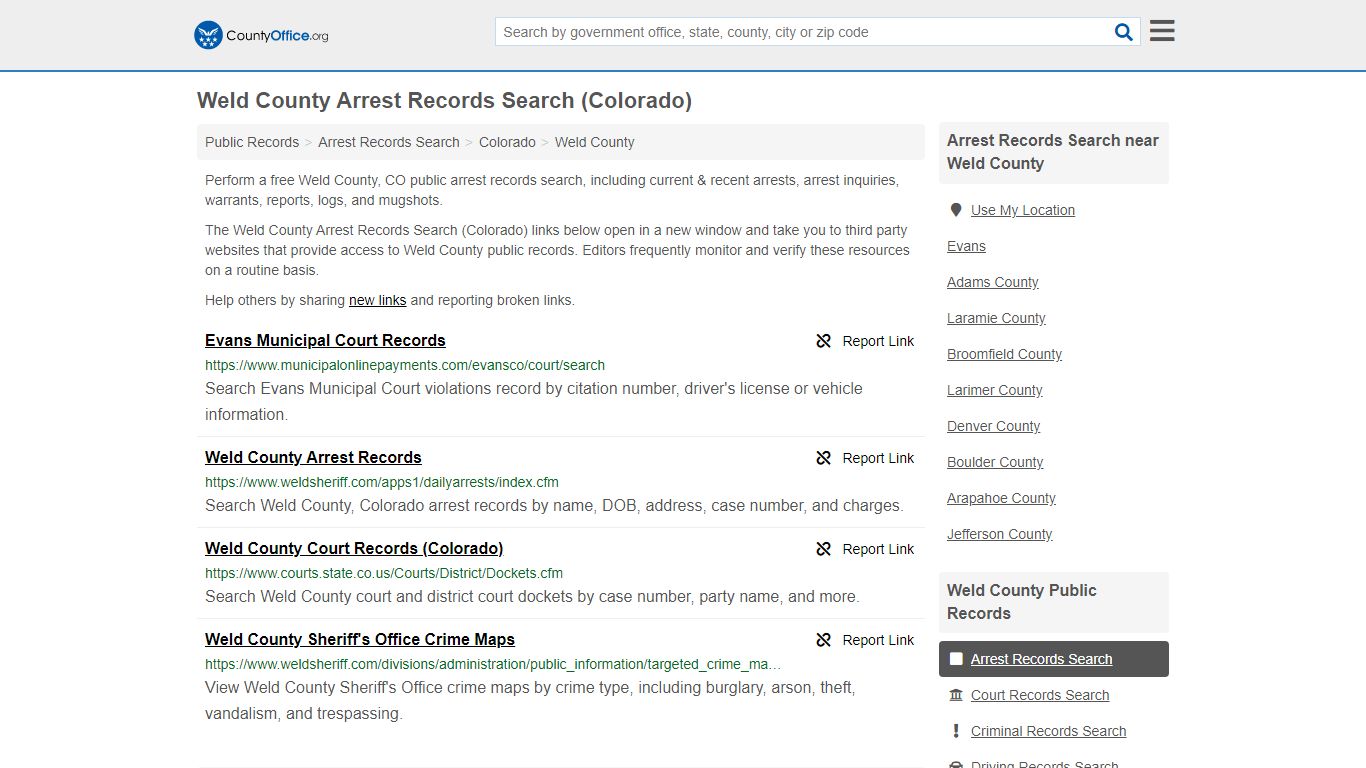Open the hamburger menu
Screen dimensions: 1366x768
[1162, 31]
